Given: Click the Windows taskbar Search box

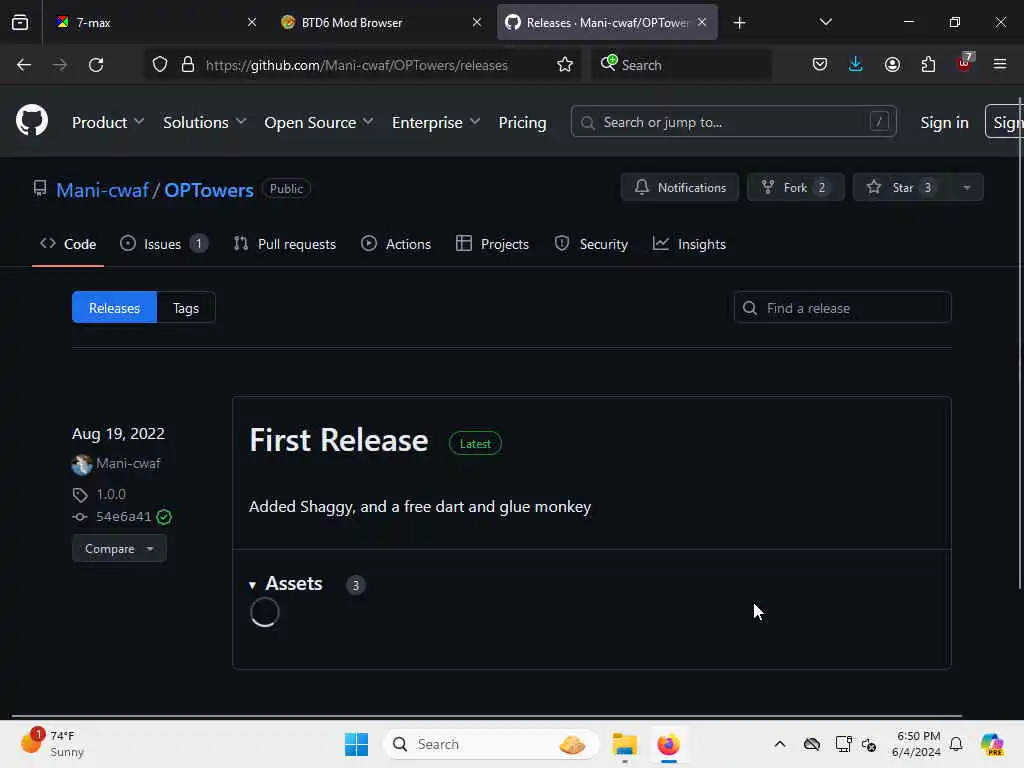Looking at the screenshot, I should tap(490, 744).
